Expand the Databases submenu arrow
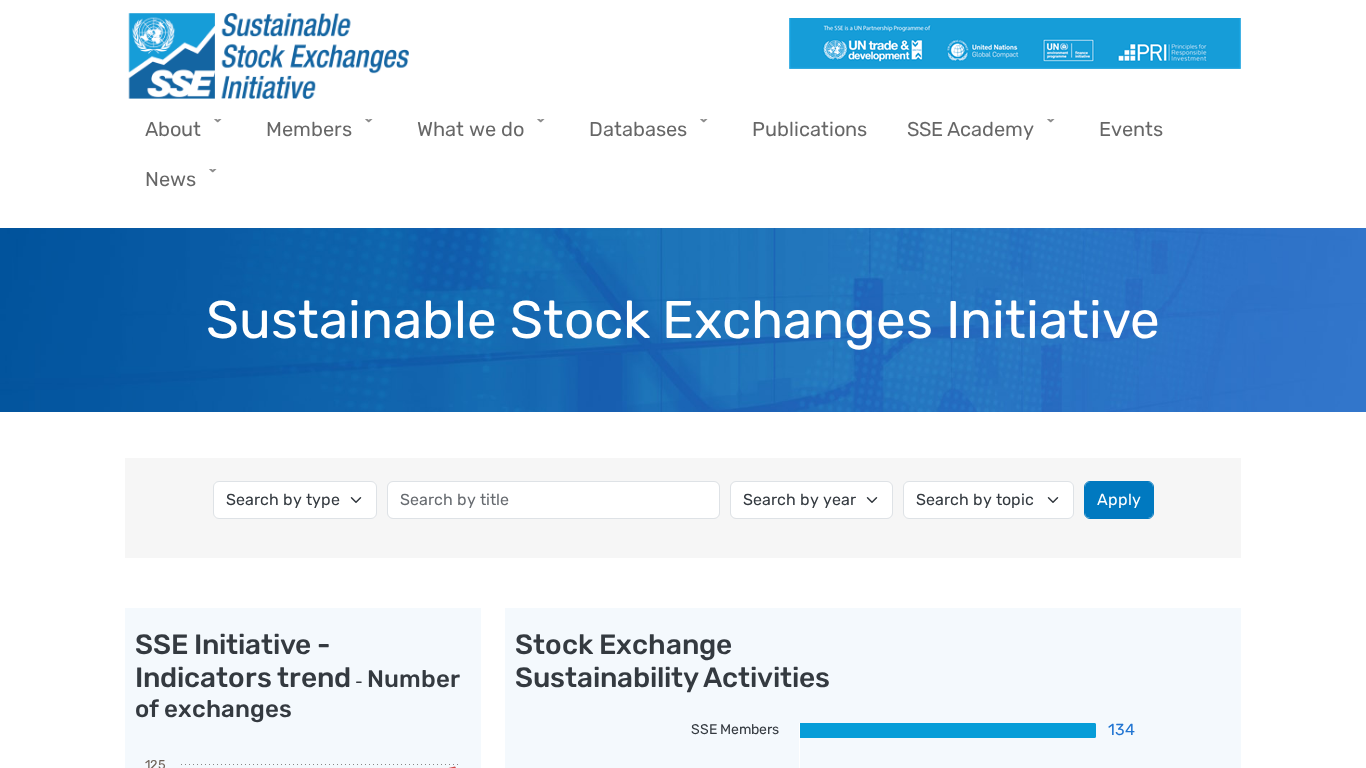The height and width of the screenshot is (768, 1366). click(704, 121)
